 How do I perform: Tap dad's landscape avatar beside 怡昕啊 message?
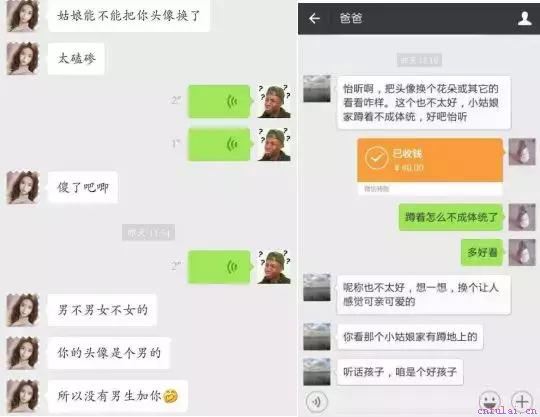tap(317, 88)
